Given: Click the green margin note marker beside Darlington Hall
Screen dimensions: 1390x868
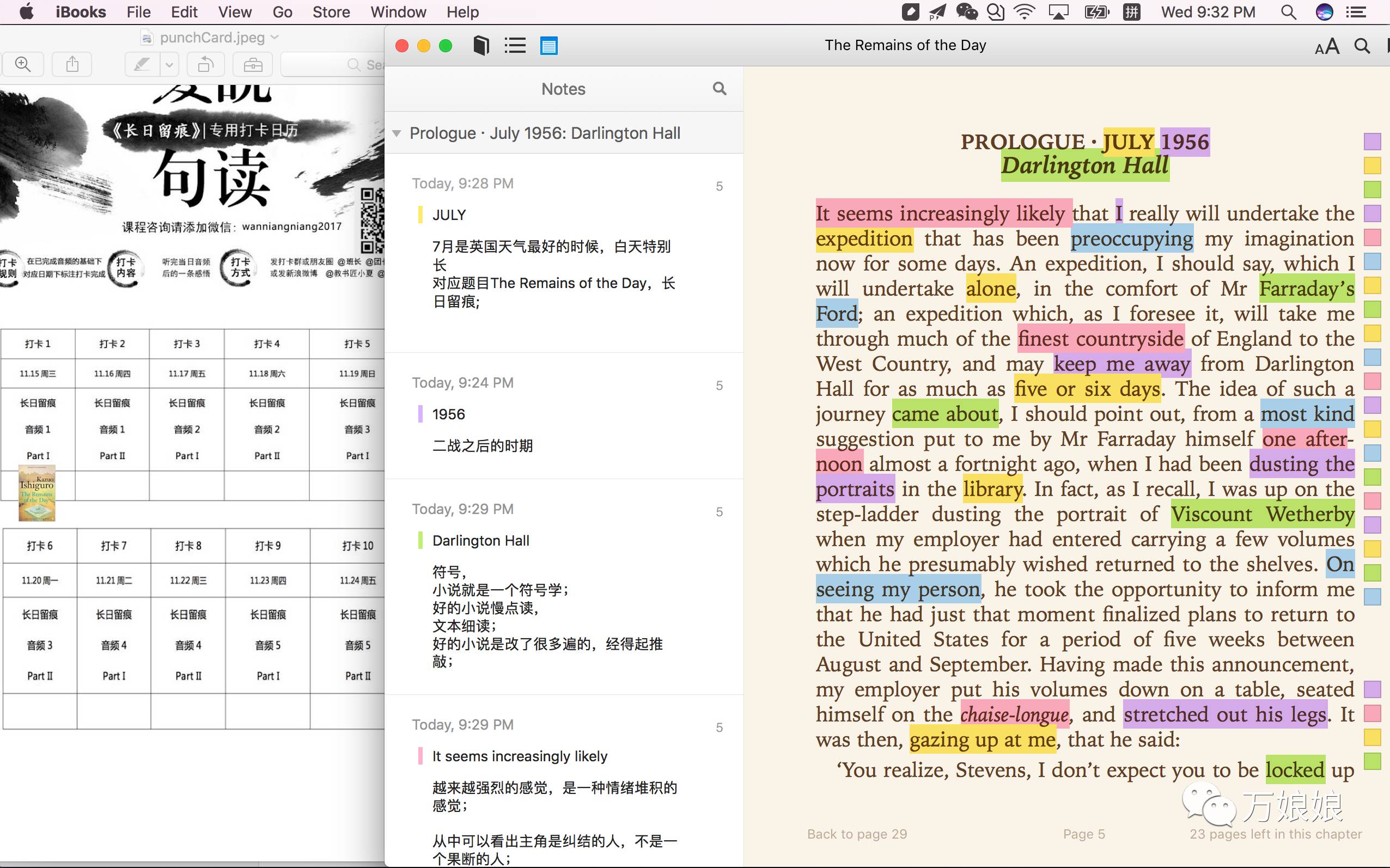Looking at the screenshot, I should point(1372,189).
